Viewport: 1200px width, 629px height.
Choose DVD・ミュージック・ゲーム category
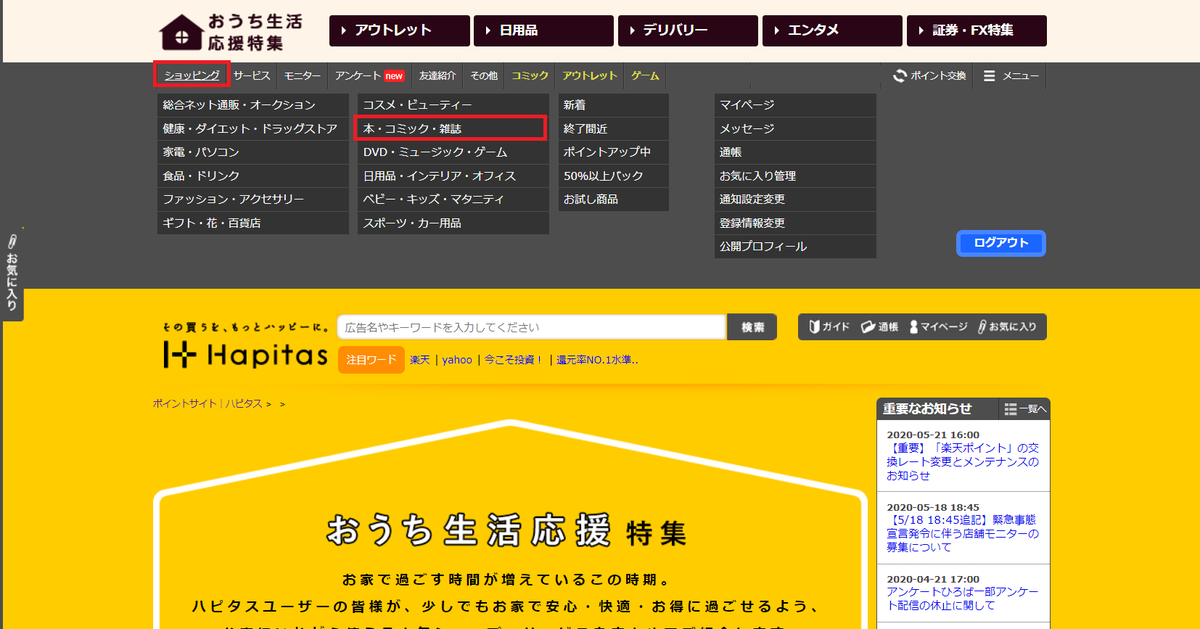(453, 152)
